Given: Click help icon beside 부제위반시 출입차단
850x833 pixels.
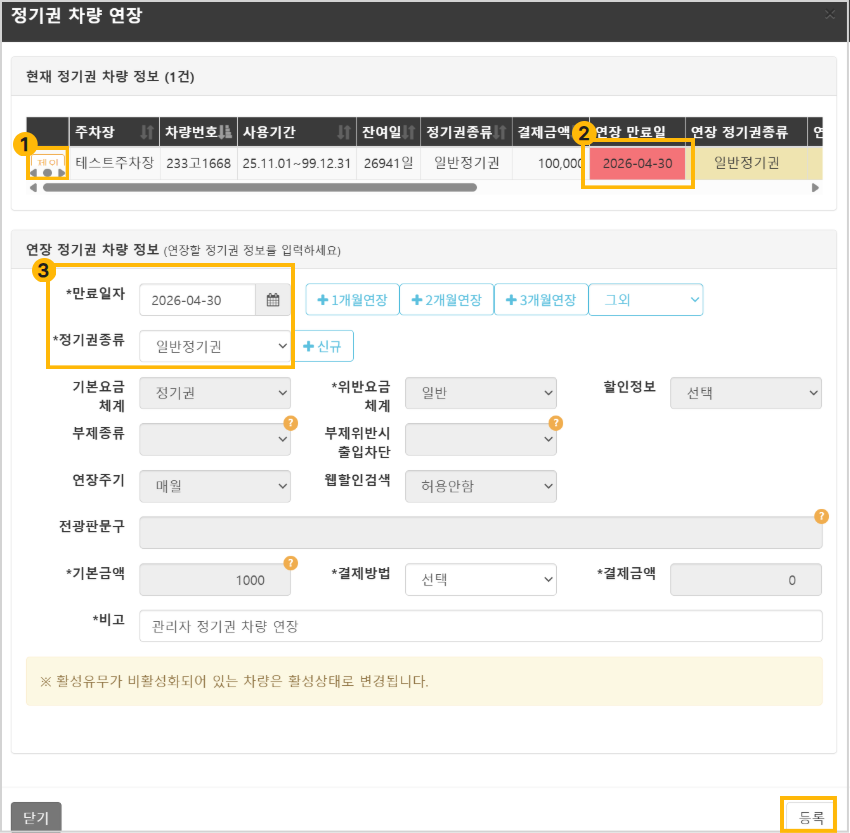Looking at the screenshot, I should (556, 423).
